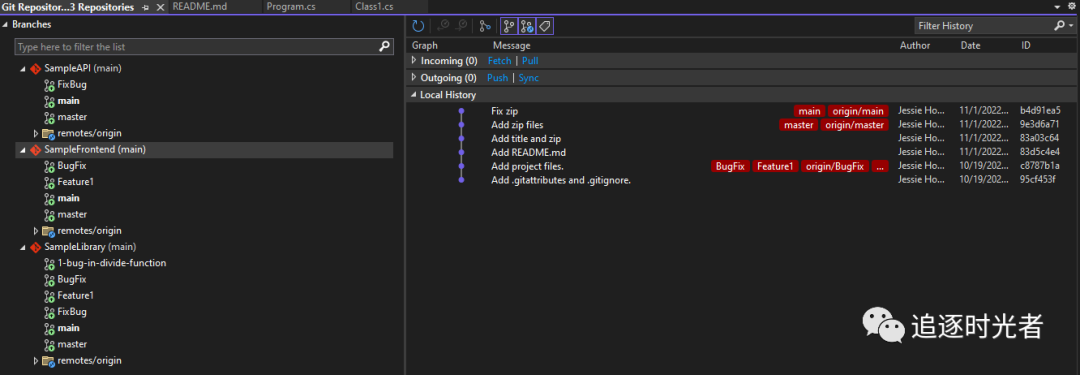Image resolution: width=1080 pixels, height=375 pixels.
Task: Click the Author column header
Action: [915, 45]
